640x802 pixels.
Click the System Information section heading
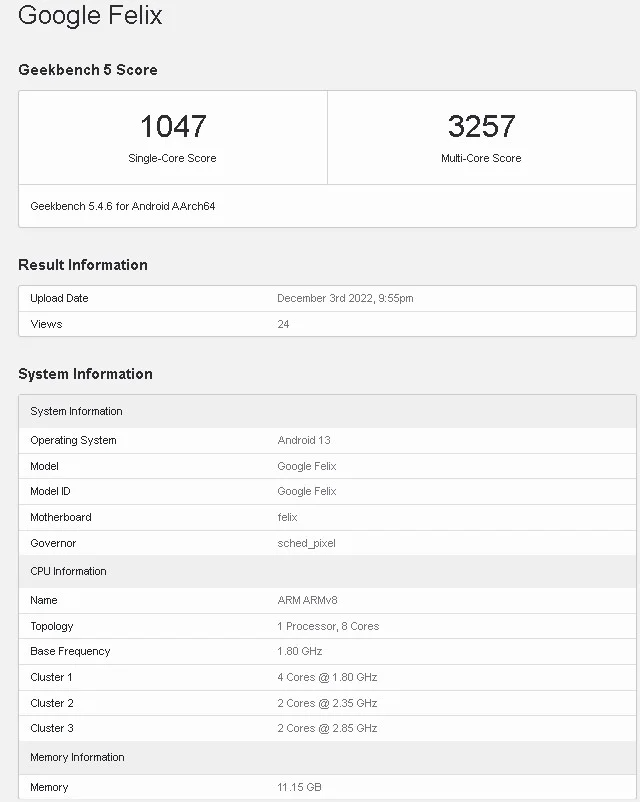[85, 374]
